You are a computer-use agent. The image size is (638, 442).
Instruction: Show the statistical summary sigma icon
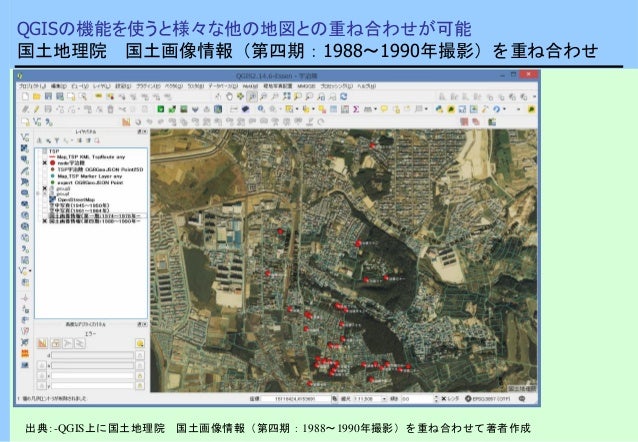356,109
